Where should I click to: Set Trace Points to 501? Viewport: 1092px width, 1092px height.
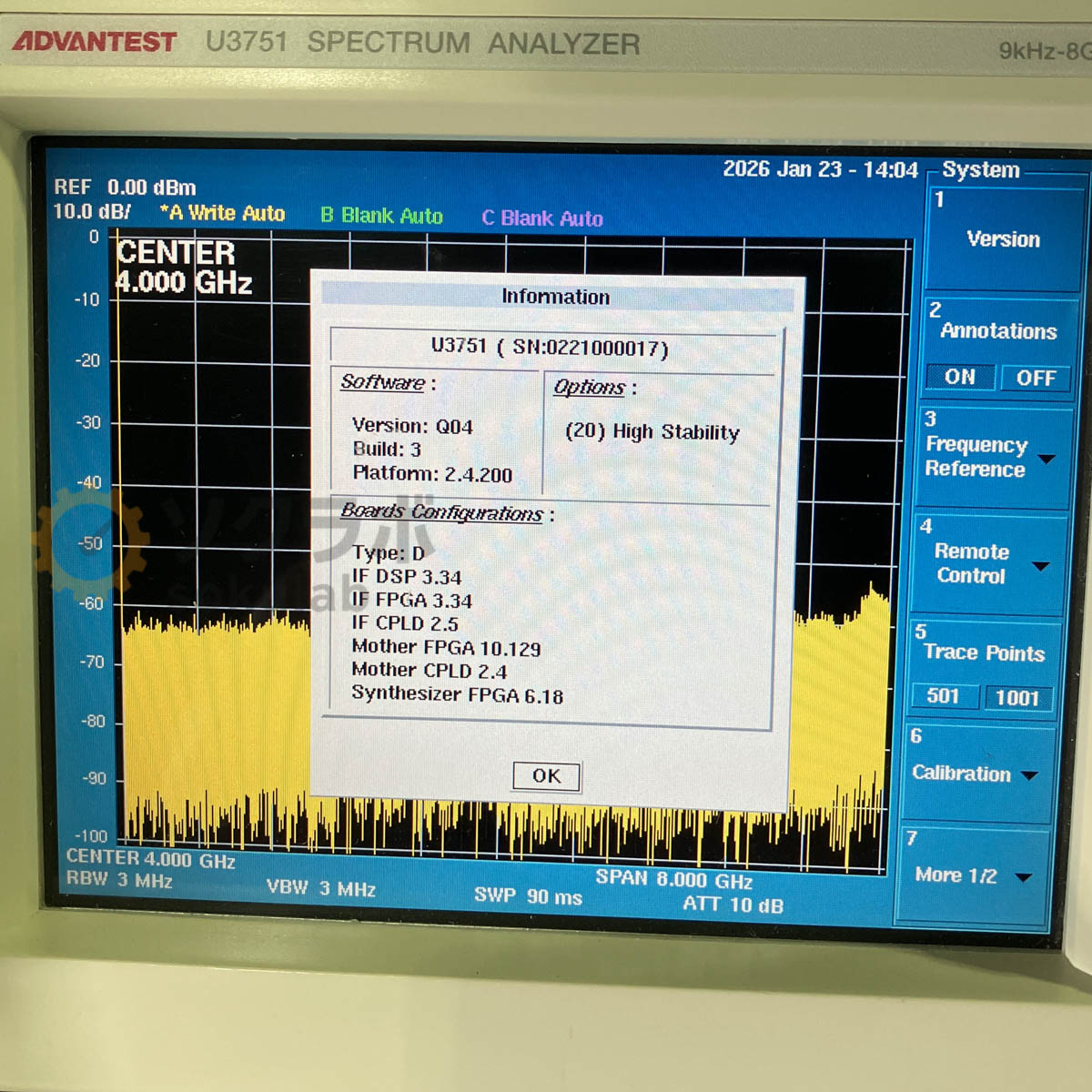[943, 696]
